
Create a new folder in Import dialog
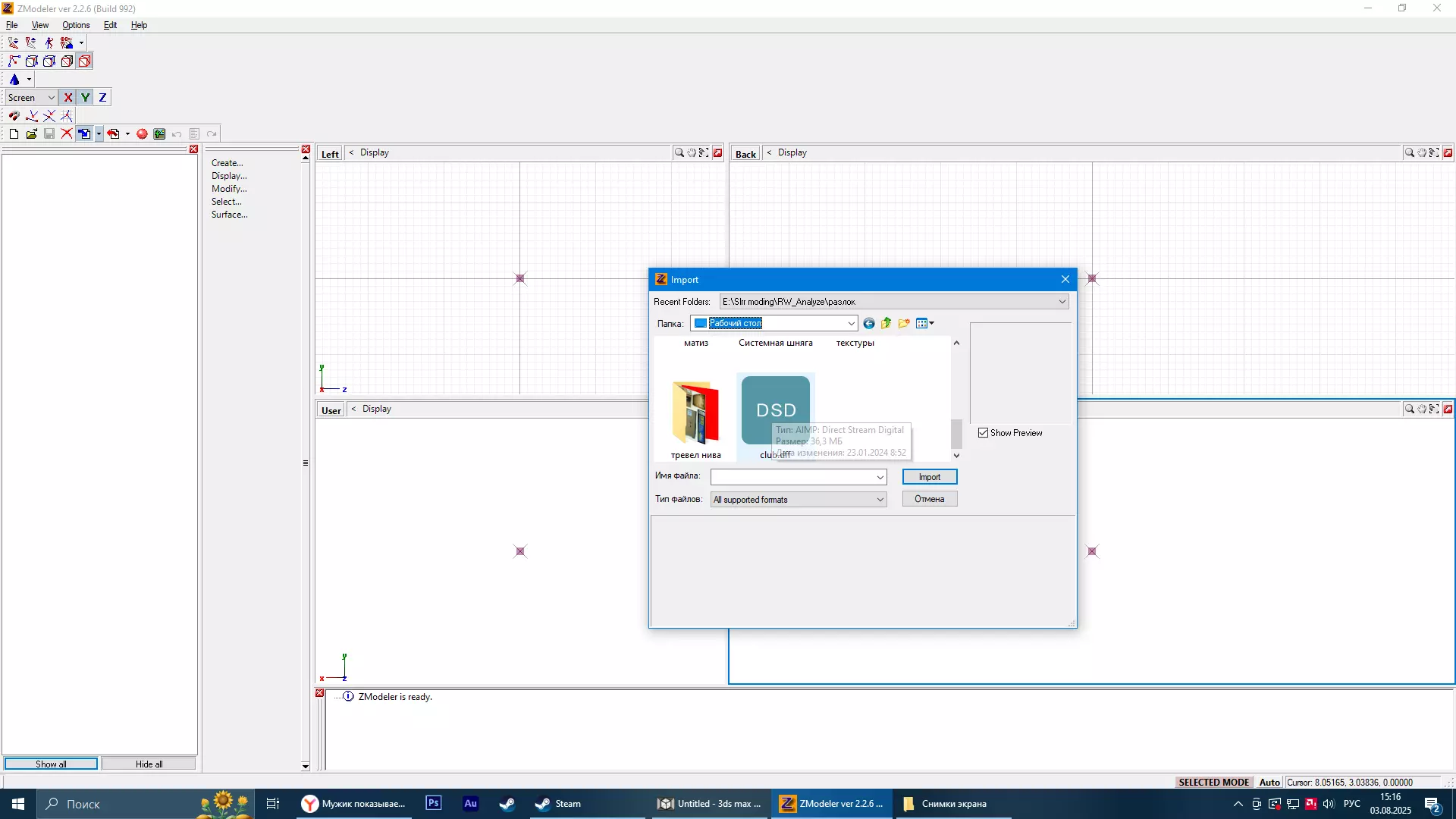903,324
